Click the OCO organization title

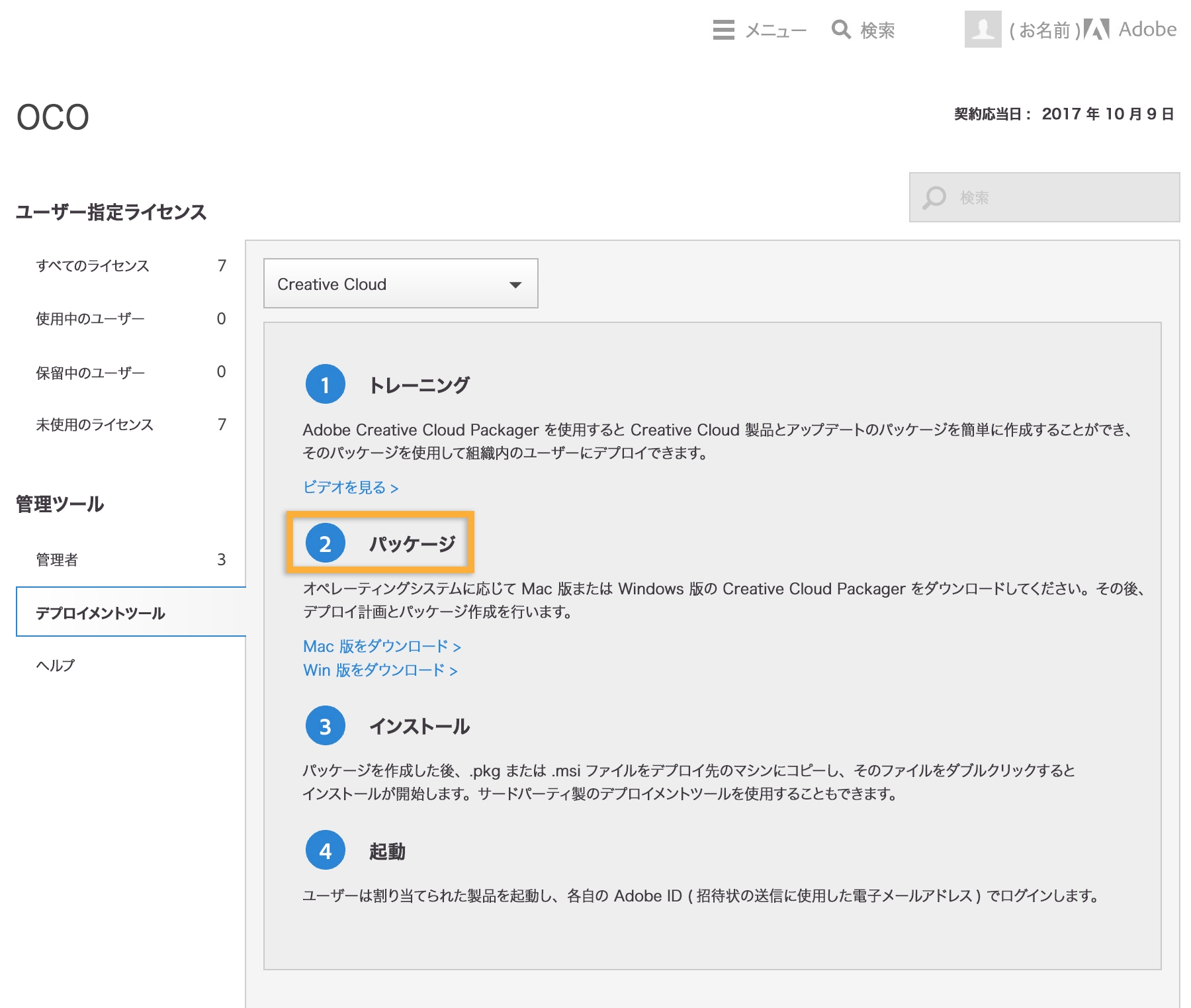point(53,118)
